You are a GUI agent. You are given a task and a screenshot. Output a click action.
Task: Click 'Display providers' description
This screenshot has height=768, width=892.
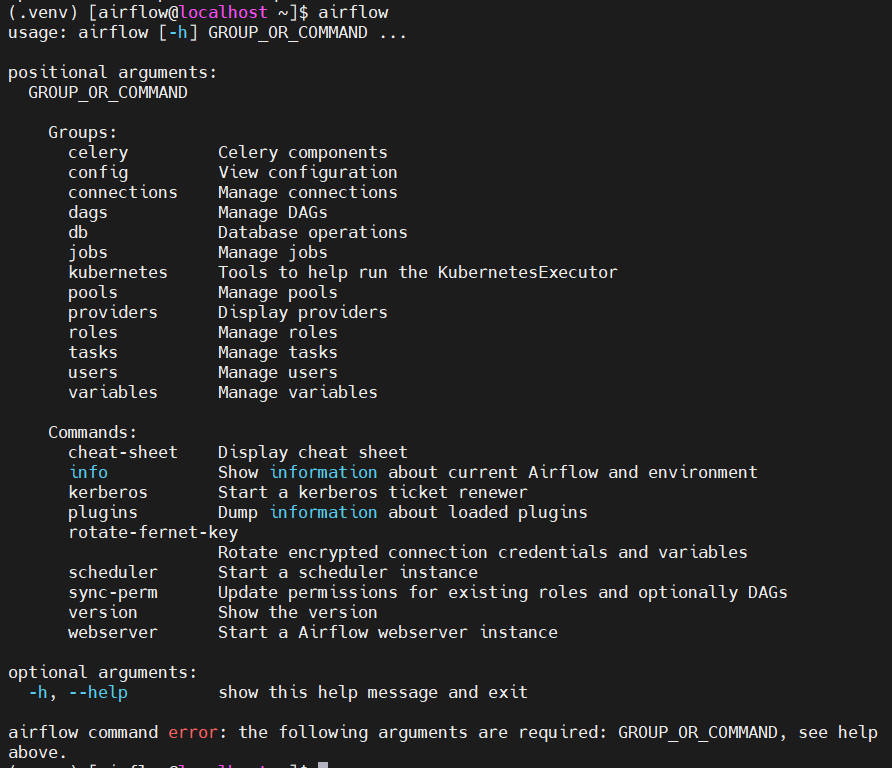tap(303, 313)
